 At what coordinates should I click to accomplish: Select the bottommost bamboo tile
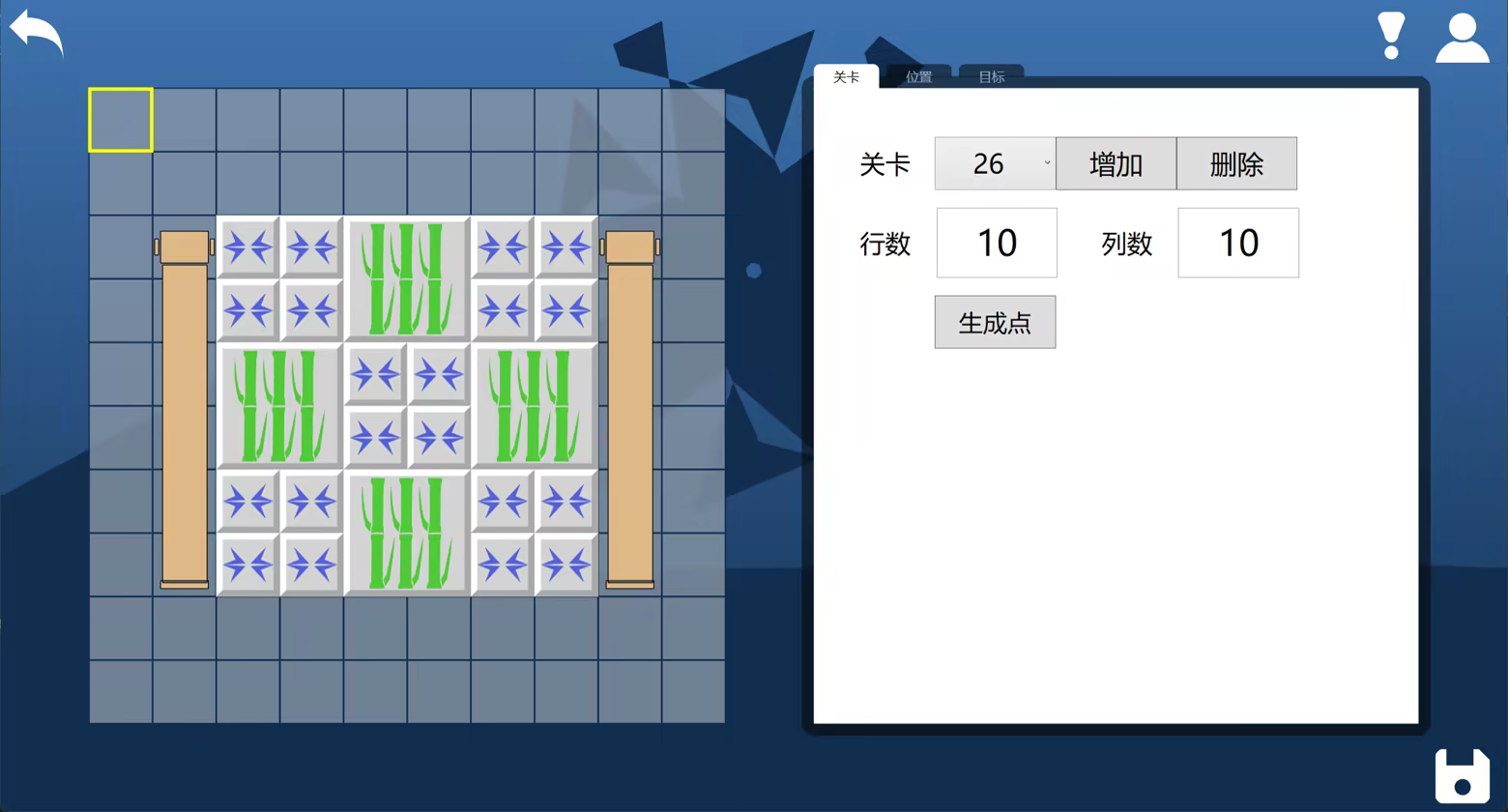407,533
